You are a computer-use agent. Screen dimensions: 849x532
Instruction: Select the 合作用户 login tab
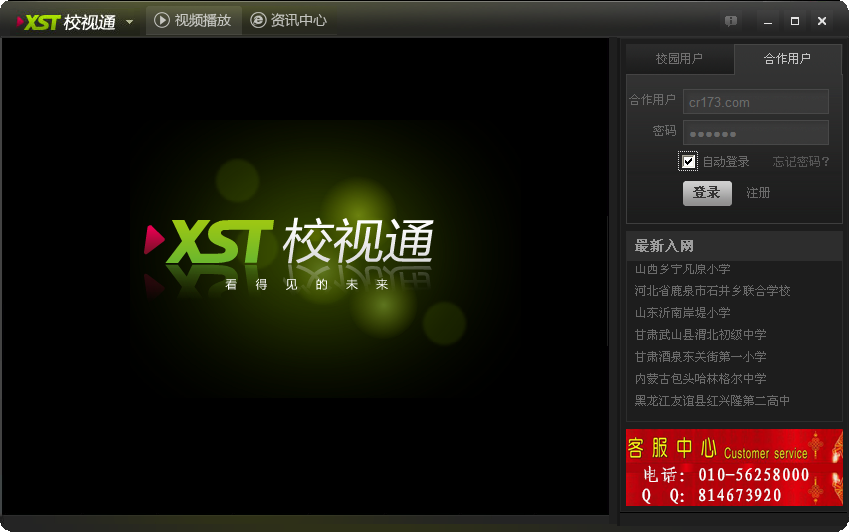tap(788, 58)
